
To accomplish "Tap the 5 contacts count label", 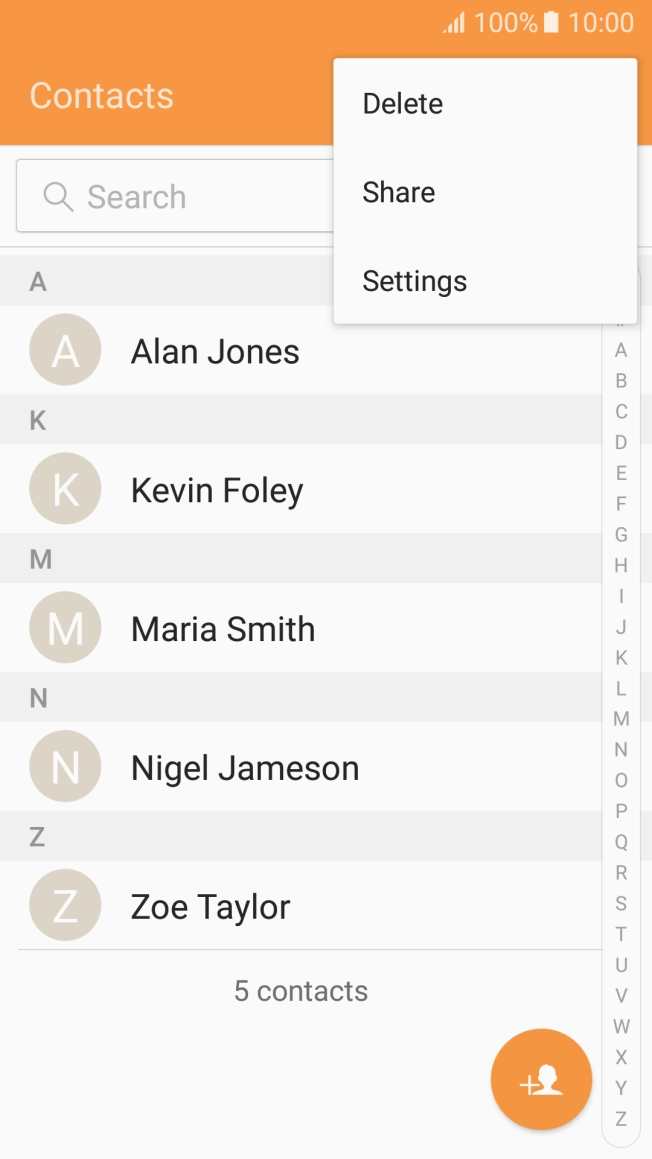I will 301,990.
